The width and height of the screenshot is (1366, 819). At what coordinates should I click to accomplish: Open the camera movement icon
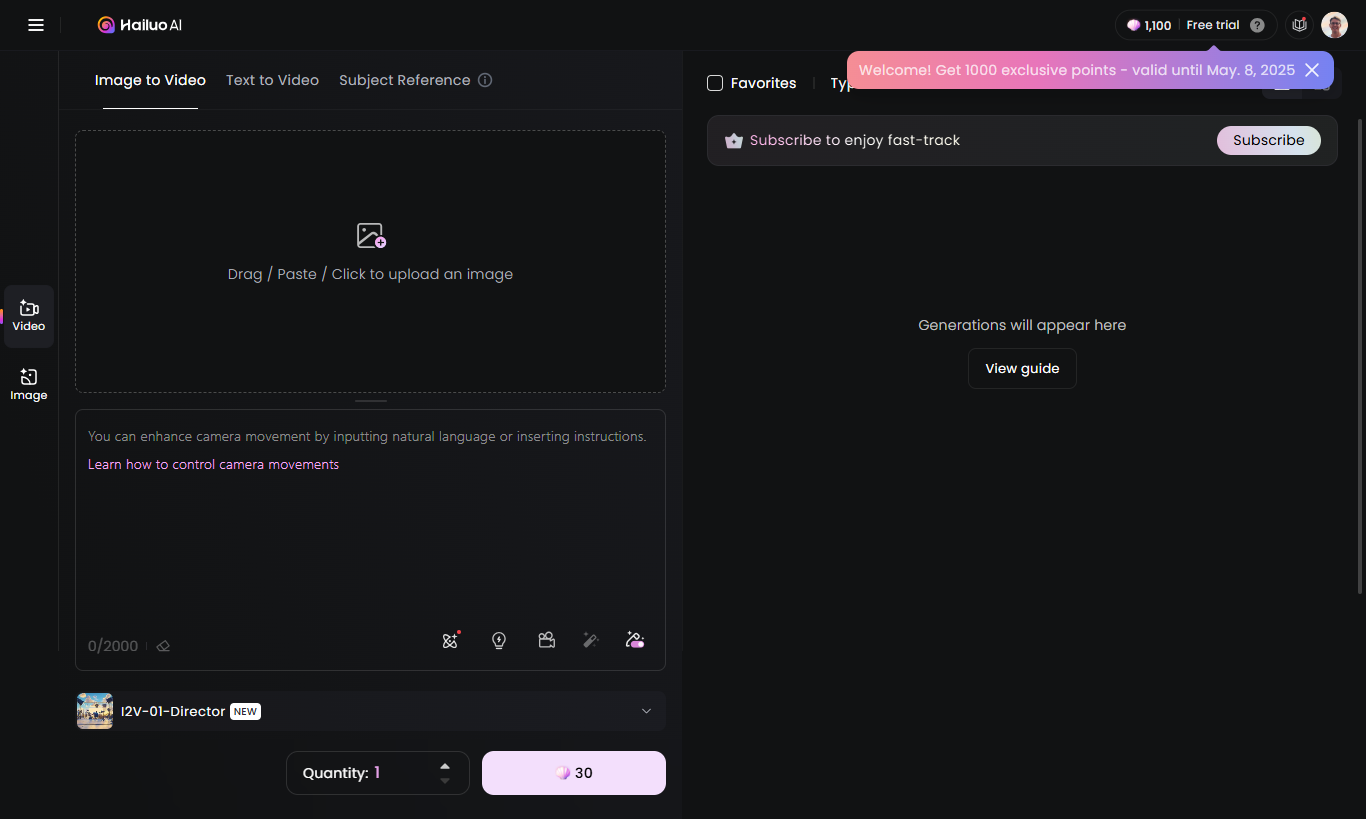(x=546, y=640)
